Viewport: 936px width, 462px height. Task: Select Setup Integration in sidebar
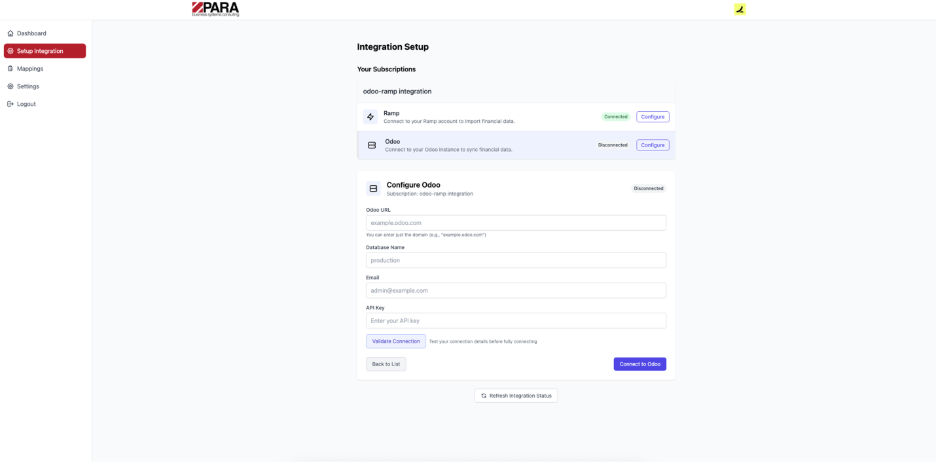pos(45,51)
